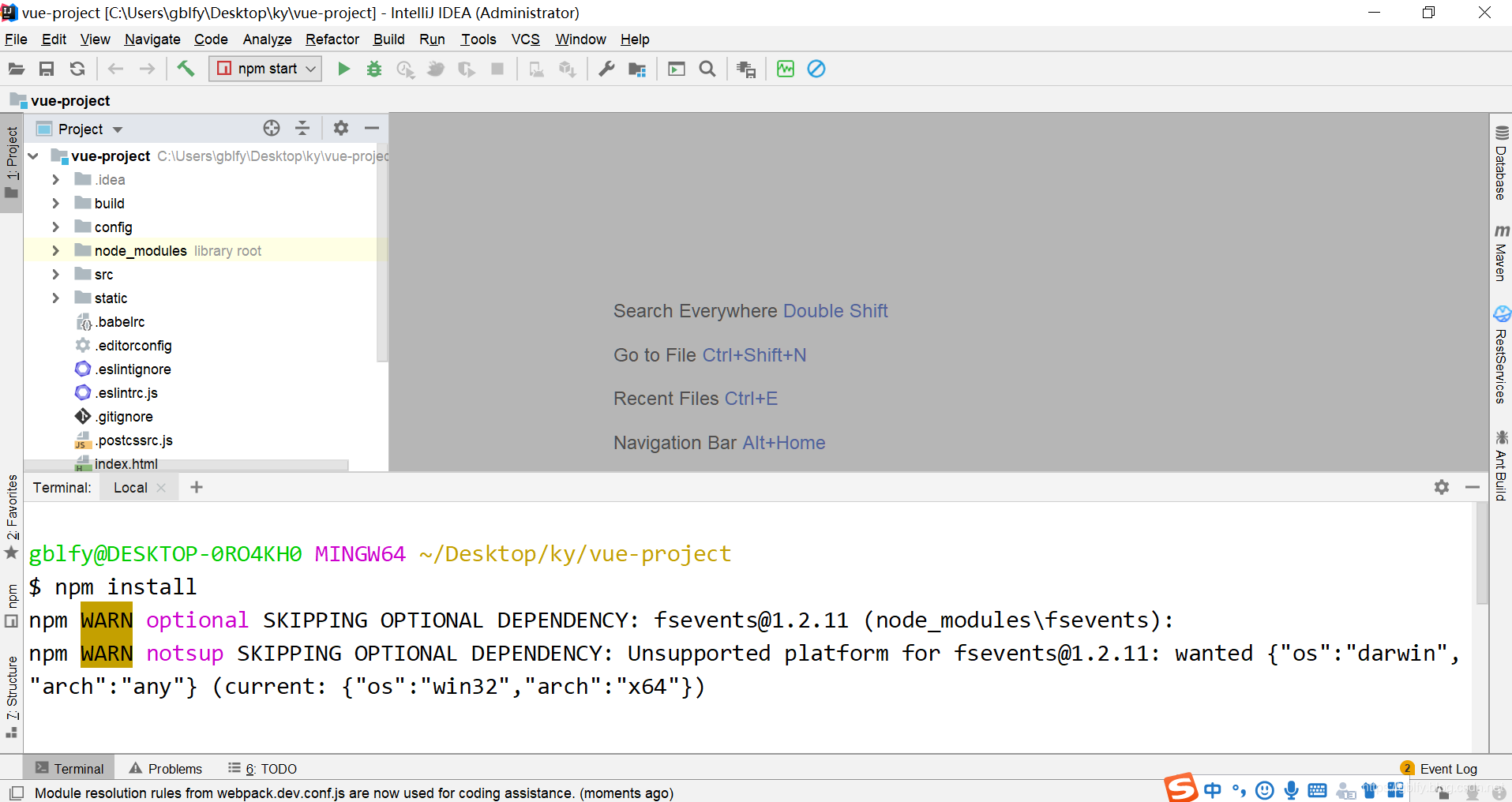Click the Open folder toolbar icon
Viewport: 1512px width, 802px height.
tap(16, 69)
